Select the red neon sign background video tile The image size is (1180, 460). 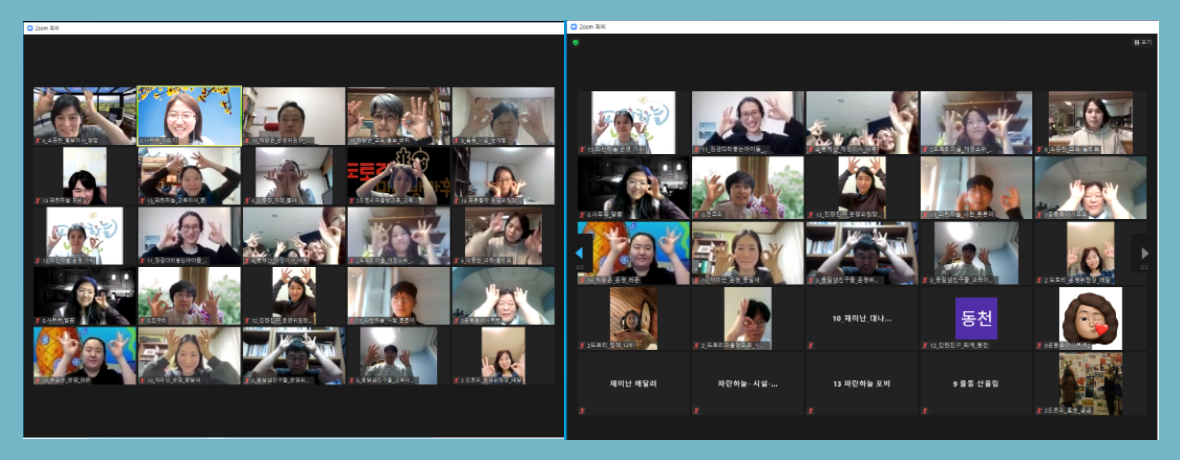tap(398, 176)
